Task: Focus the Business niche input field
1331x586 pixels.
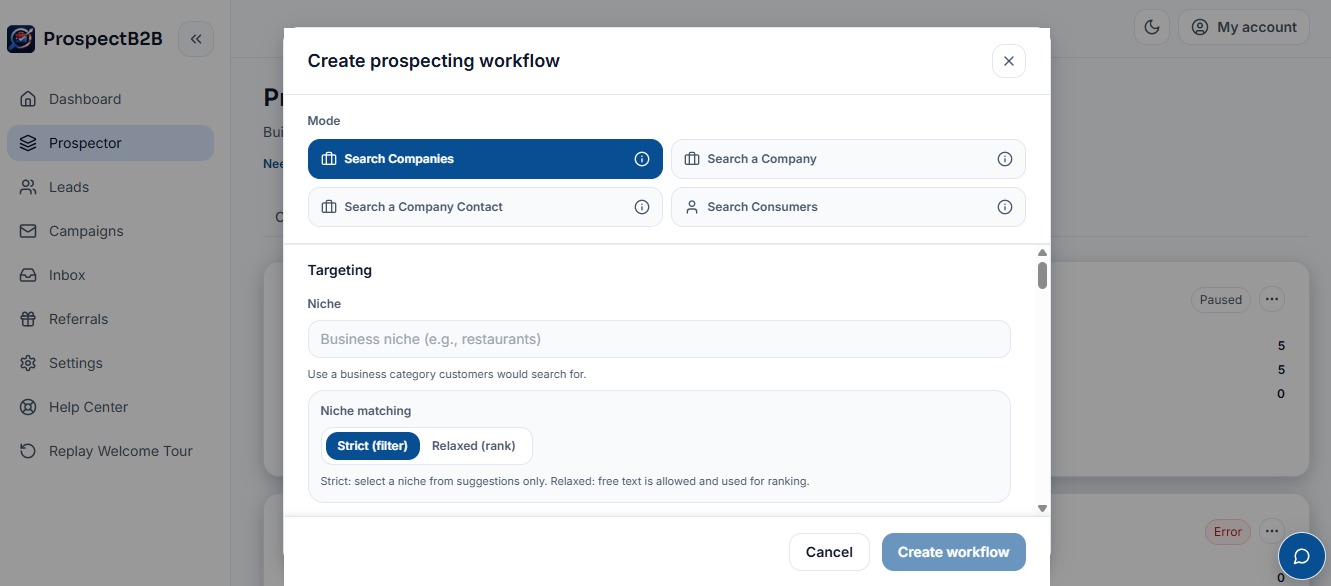Action: pos(659,339)
